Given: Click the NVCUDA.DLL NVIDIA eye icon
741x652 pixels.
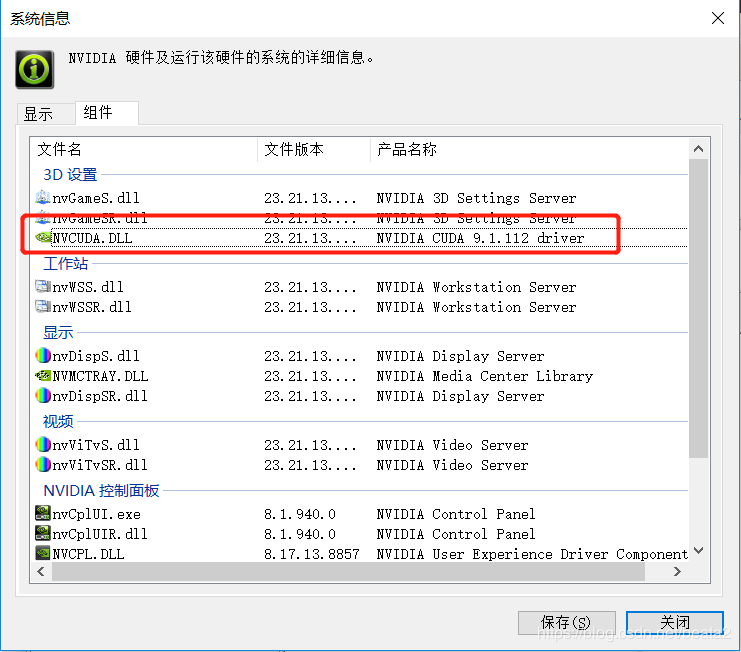Looking at the screenshot, I should (43, 237).
